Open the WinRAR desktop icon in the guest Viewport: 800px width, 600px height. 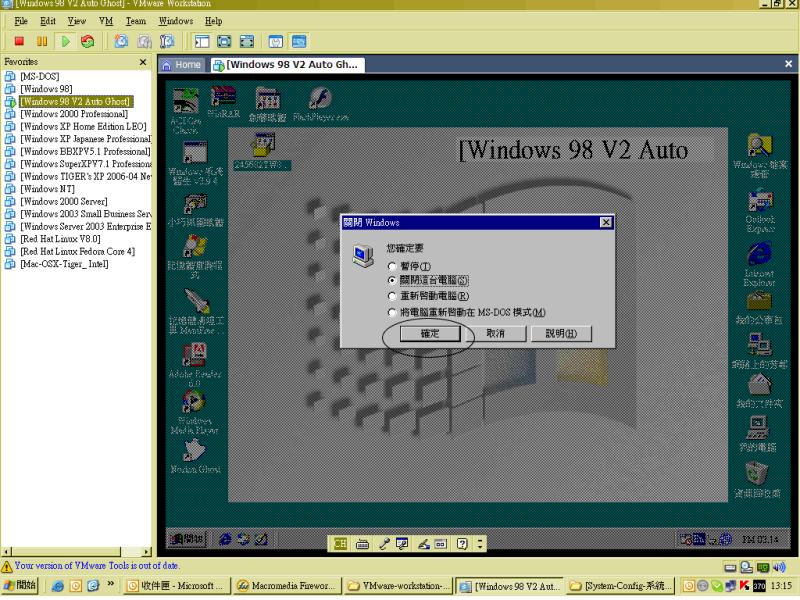tap(223, 102)
